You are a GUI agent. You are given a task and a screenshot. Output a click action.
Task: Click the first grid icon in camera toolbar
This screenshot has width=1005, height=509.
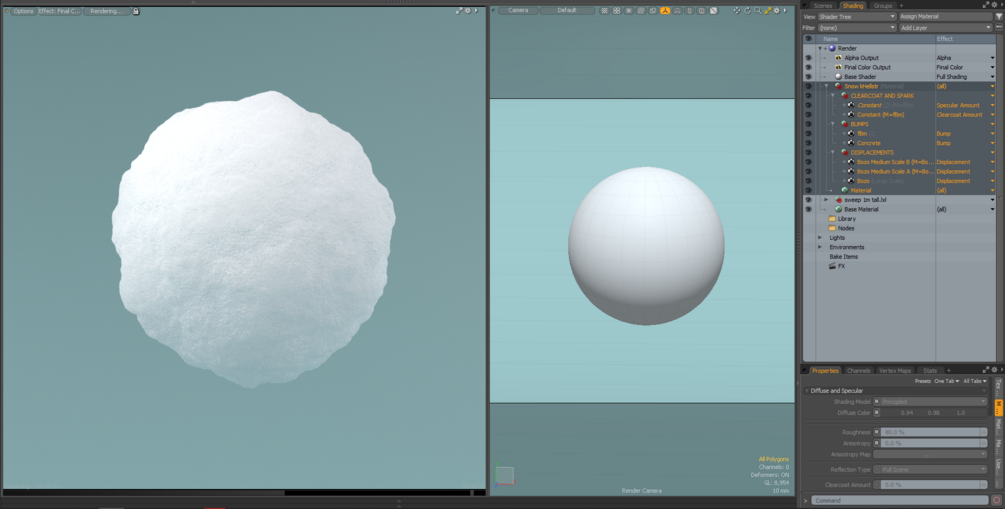(x=604, y=11)
